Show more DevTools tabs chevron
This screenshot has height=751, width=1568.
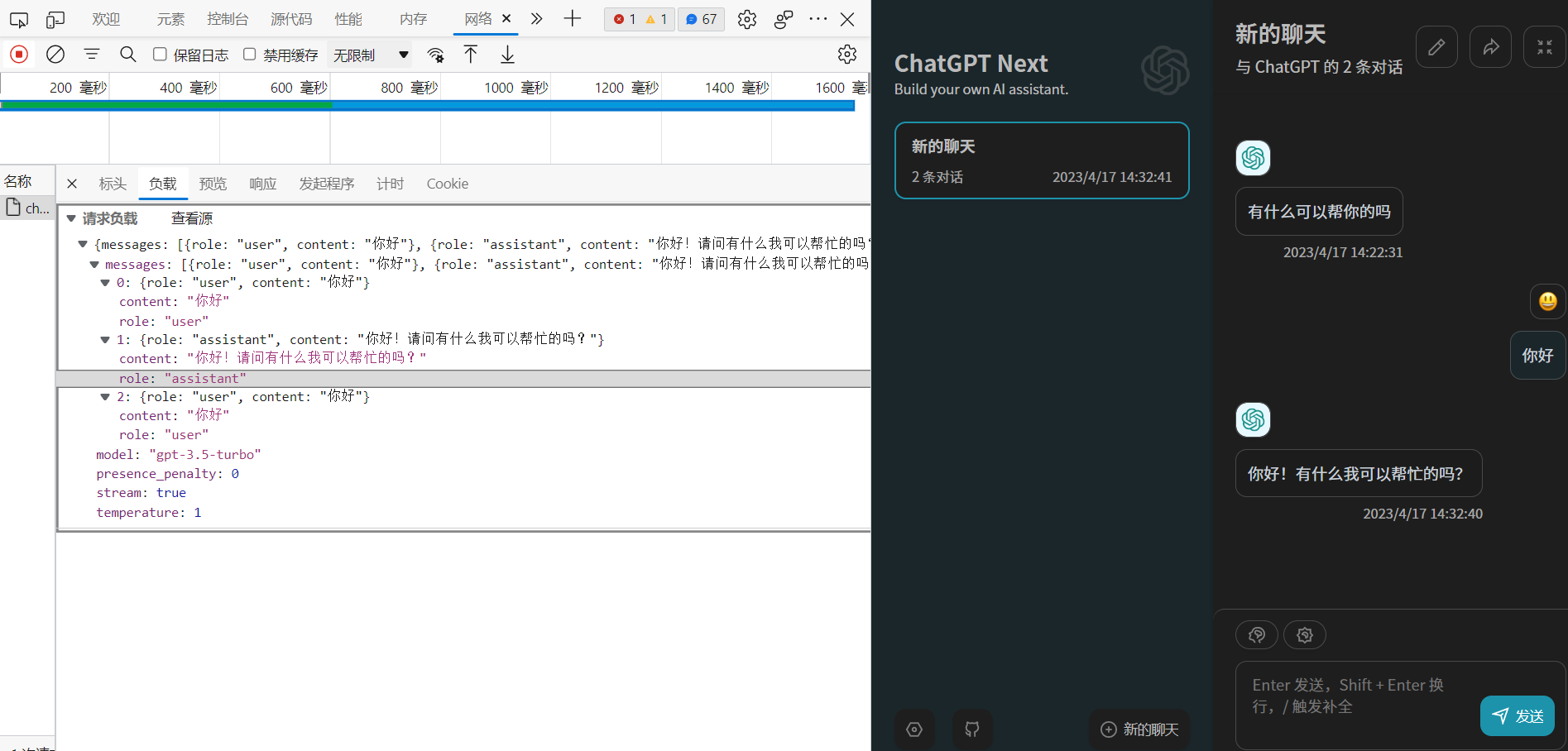[537, 19]
